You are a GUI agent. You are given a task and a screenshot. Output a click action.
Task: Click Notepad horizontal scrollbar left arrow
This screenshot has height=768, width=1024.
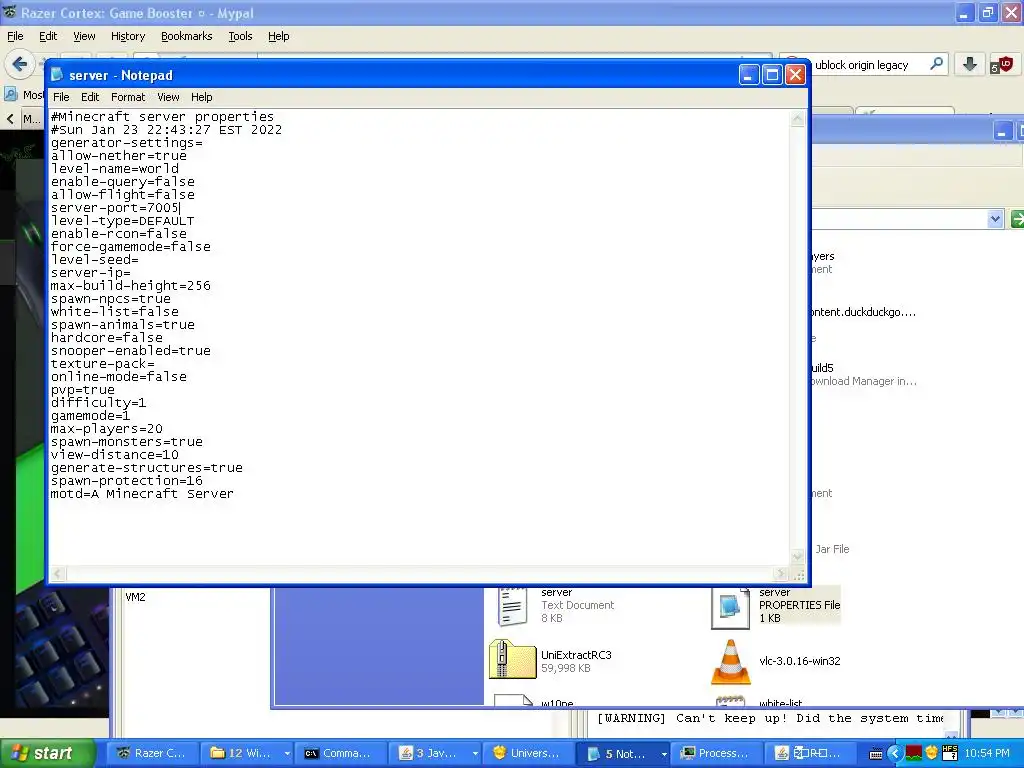point(57,574)
